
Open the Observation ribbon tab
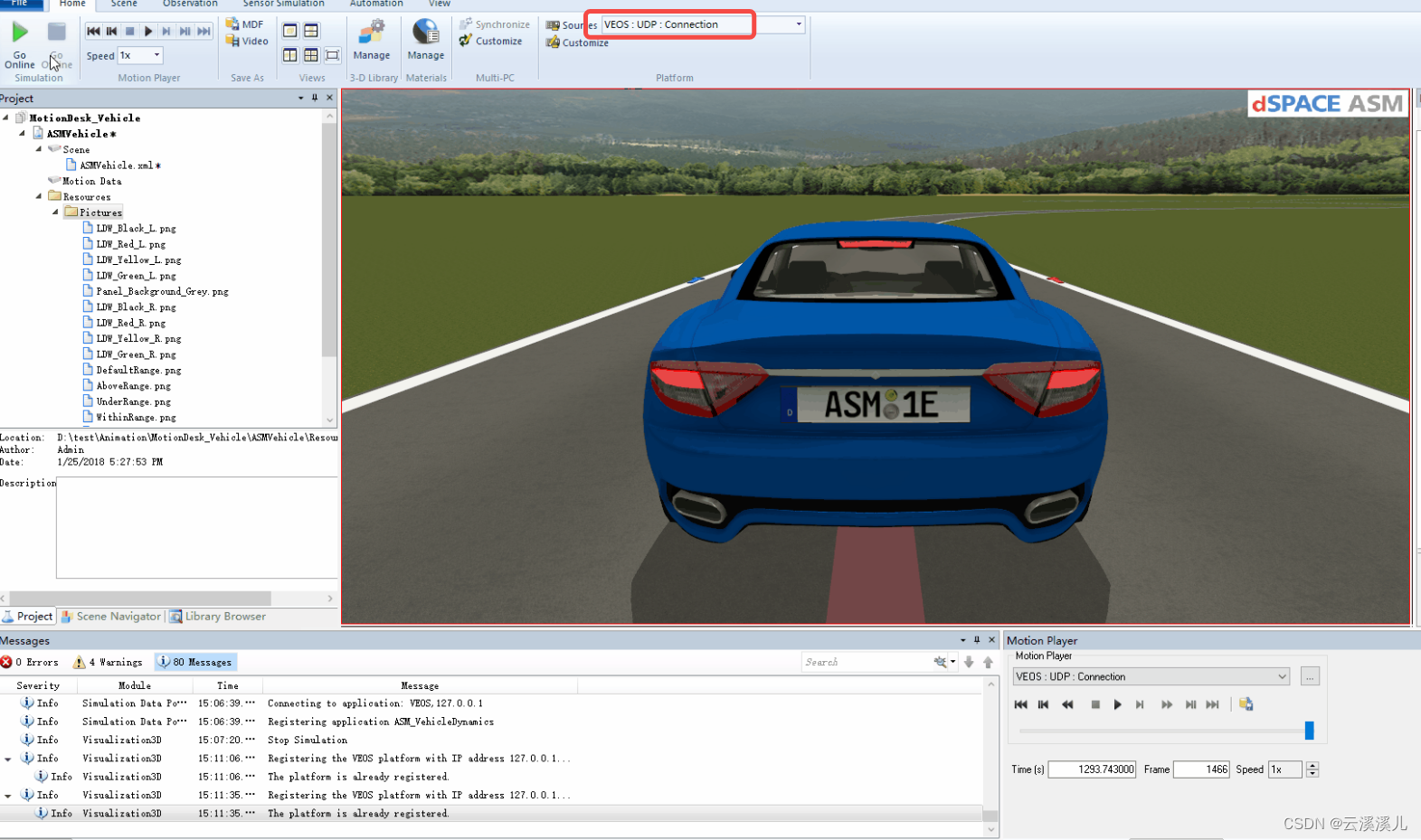point(190,4)
